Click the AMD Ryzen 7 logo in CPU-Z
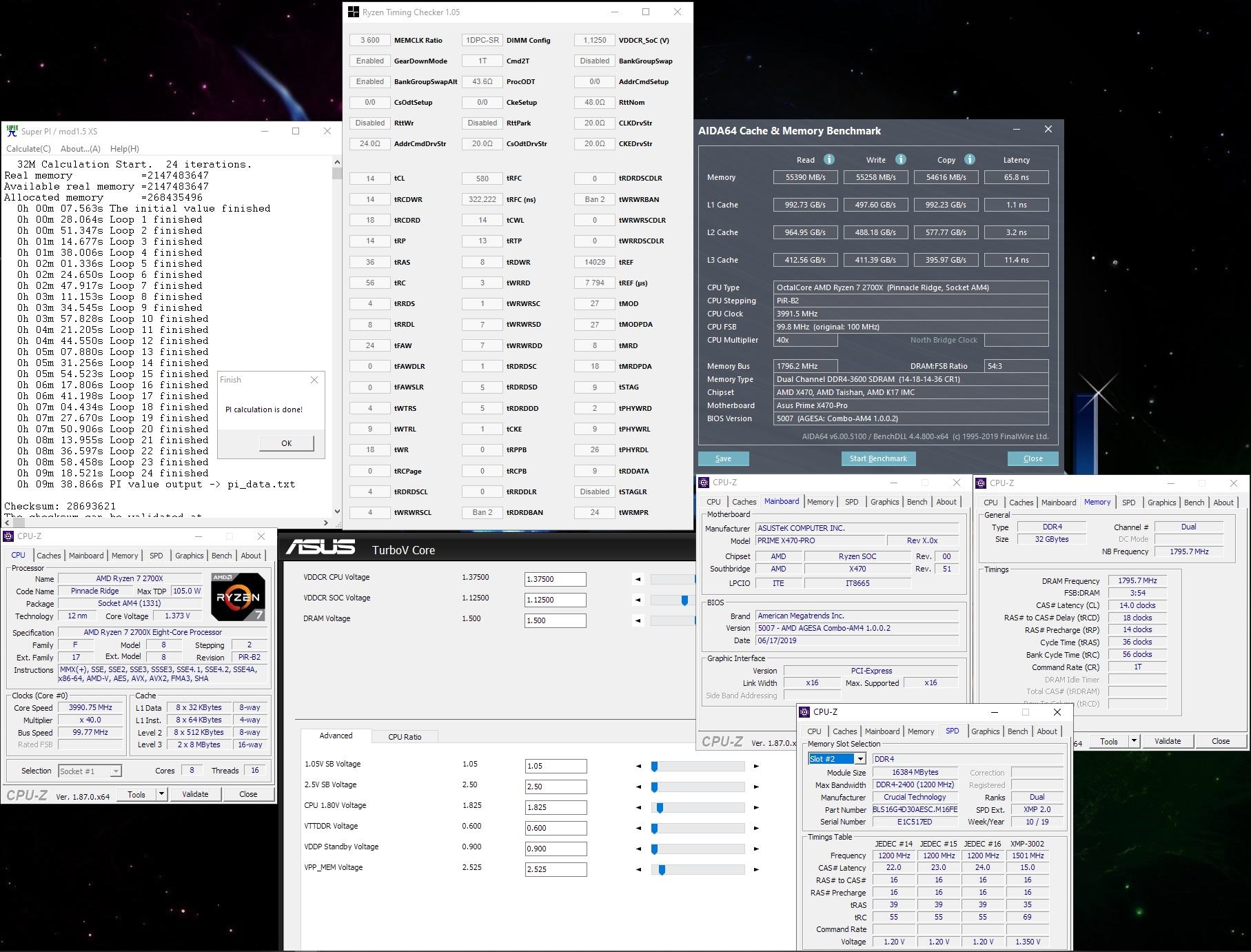This screenshot has height=952, width=1251. coord(238,596)
